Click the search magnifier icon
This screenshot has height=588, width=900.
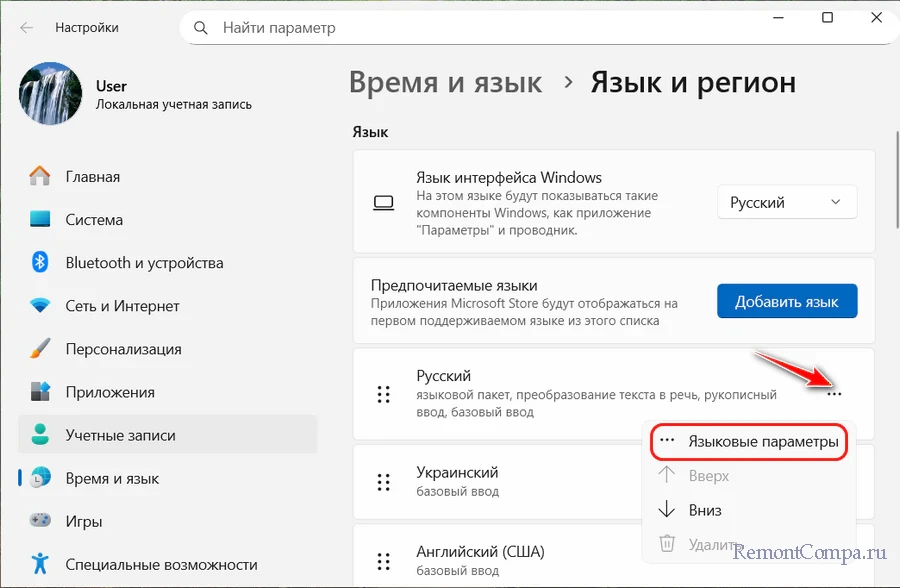pyautogui.click(x=201, y=28)
